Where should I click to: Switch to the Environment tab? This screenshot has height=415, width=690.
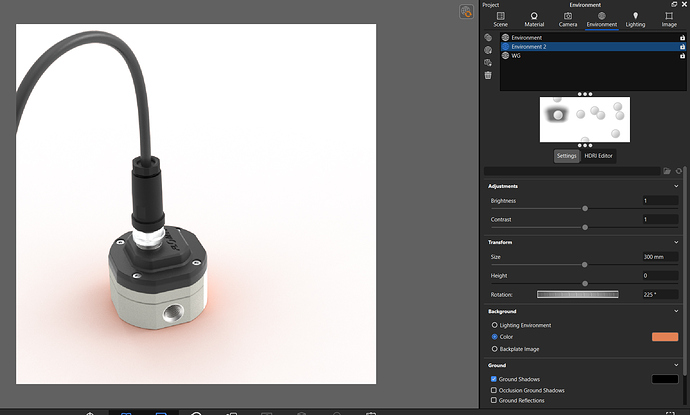tap(602, 20)
